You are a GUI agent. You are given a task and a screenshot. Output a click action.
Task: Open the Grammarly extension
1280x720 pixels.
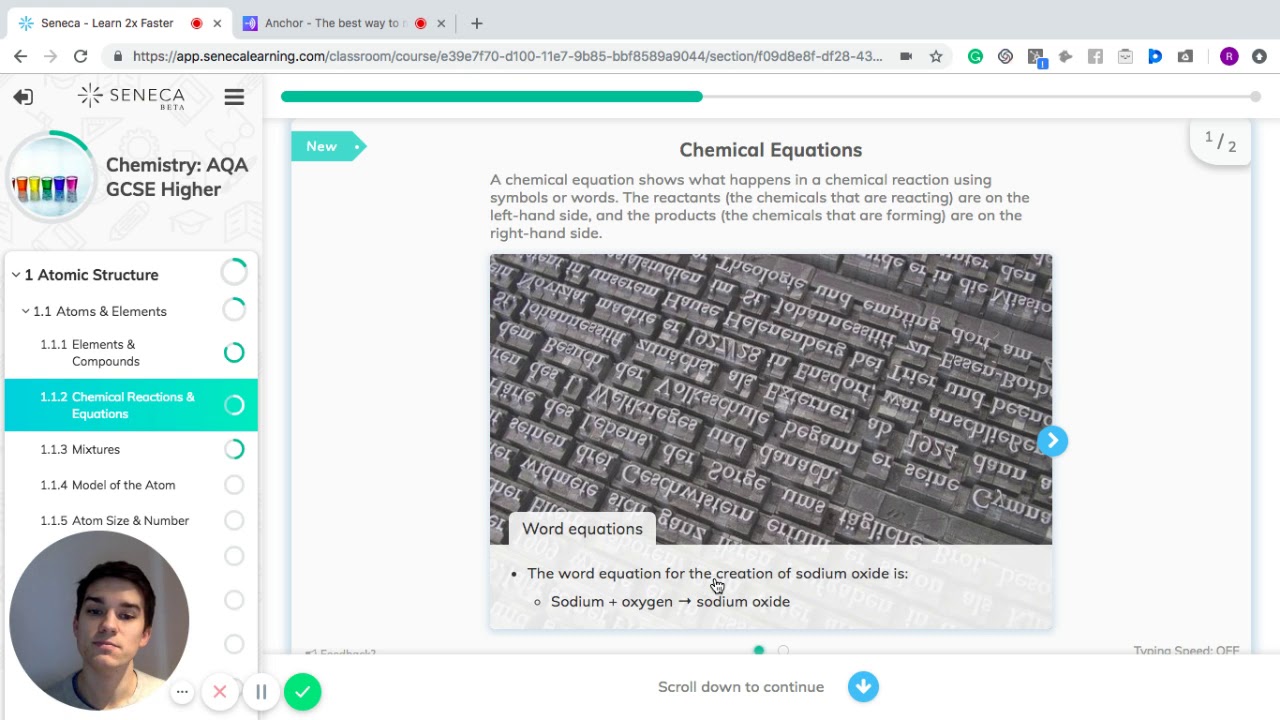pos(975,57)
